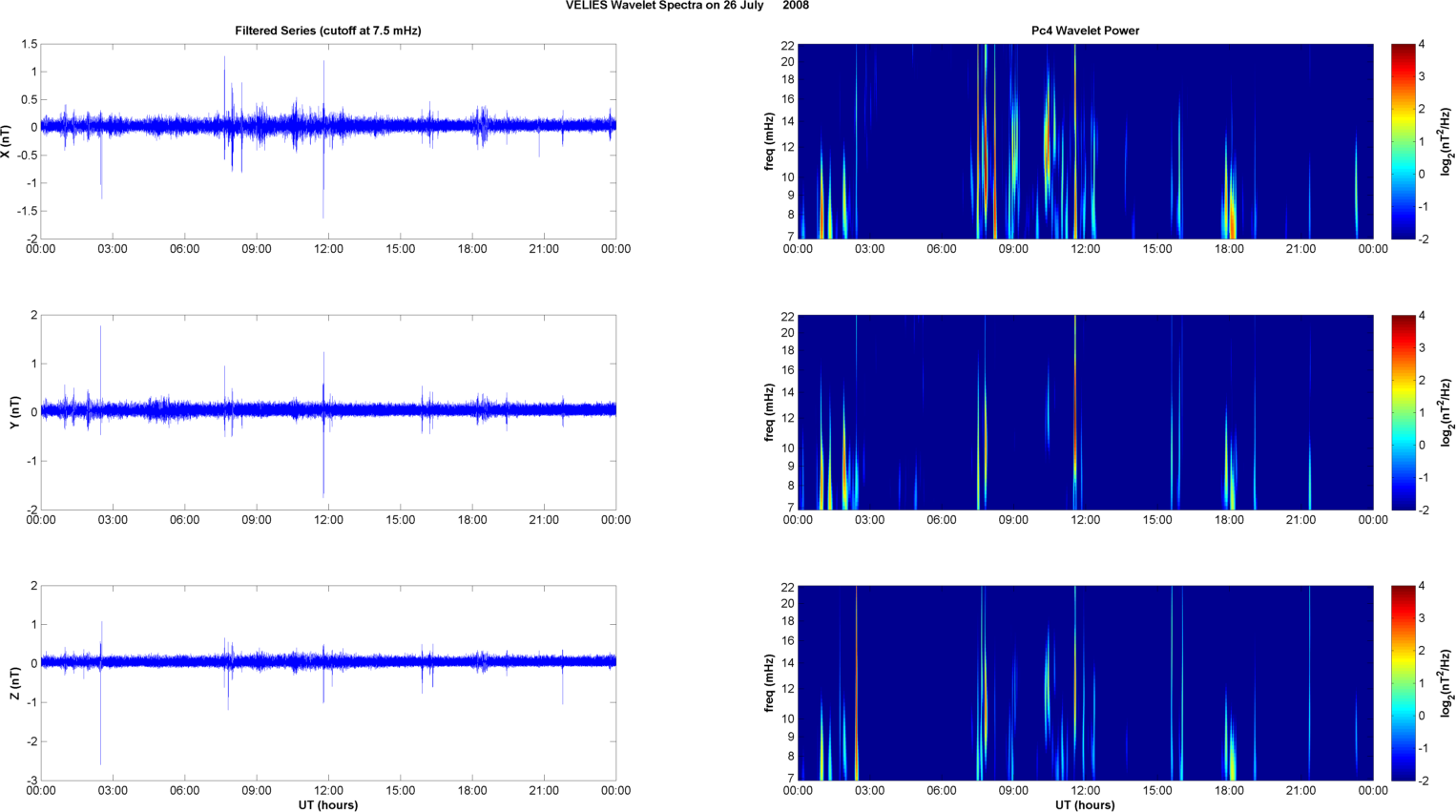This screenshot has height=812, width=1456.
Task: Click the top colorbar beside the X spectrogram
Action: [1403, 140]
